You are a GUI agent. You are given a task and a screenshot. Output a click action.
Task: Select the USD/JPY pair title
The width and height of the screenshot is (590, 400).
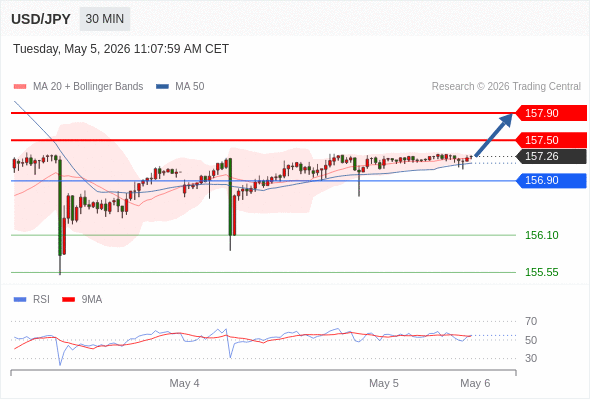tap(41, 19)
